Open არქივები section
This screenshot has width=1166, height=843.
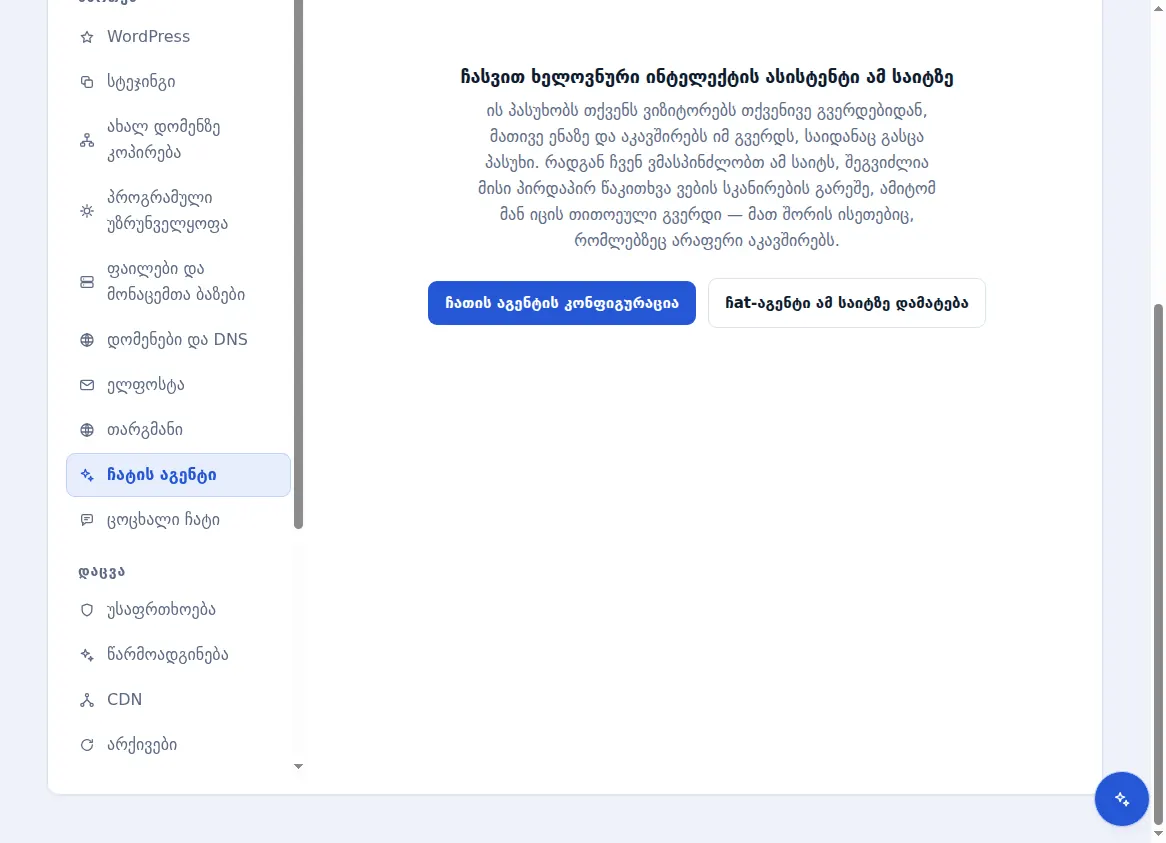click(x=178, y=745)
